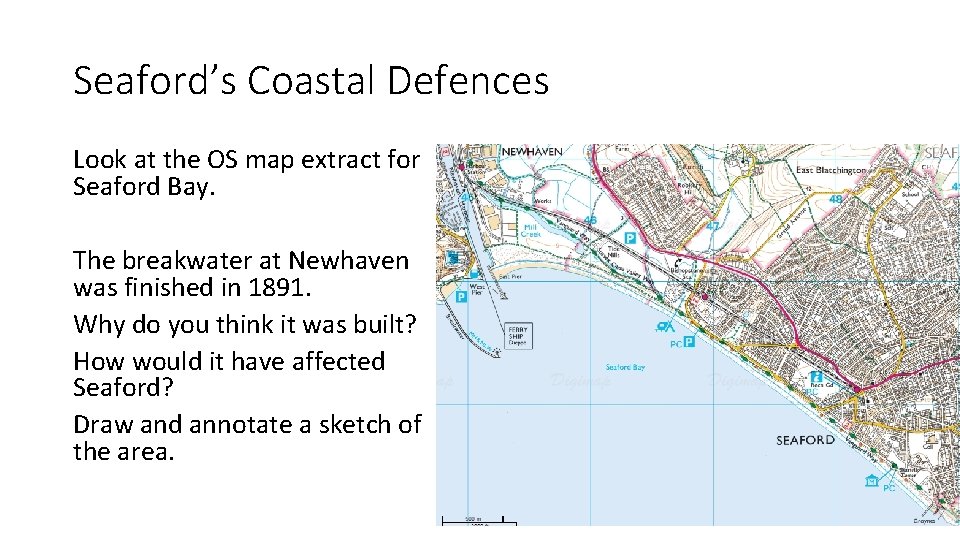960x540 pixels.
Task: Click the red Seaford station dot
Action: 857,389
